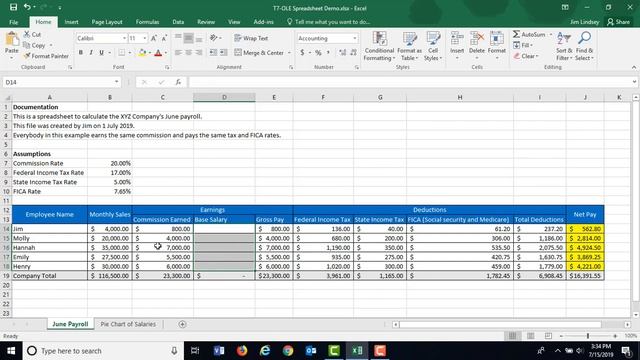This screenshot has height=360, width=640.
Task: Click the Save icon in title bar
Action: pyautogui.click(x=13, y=7)
